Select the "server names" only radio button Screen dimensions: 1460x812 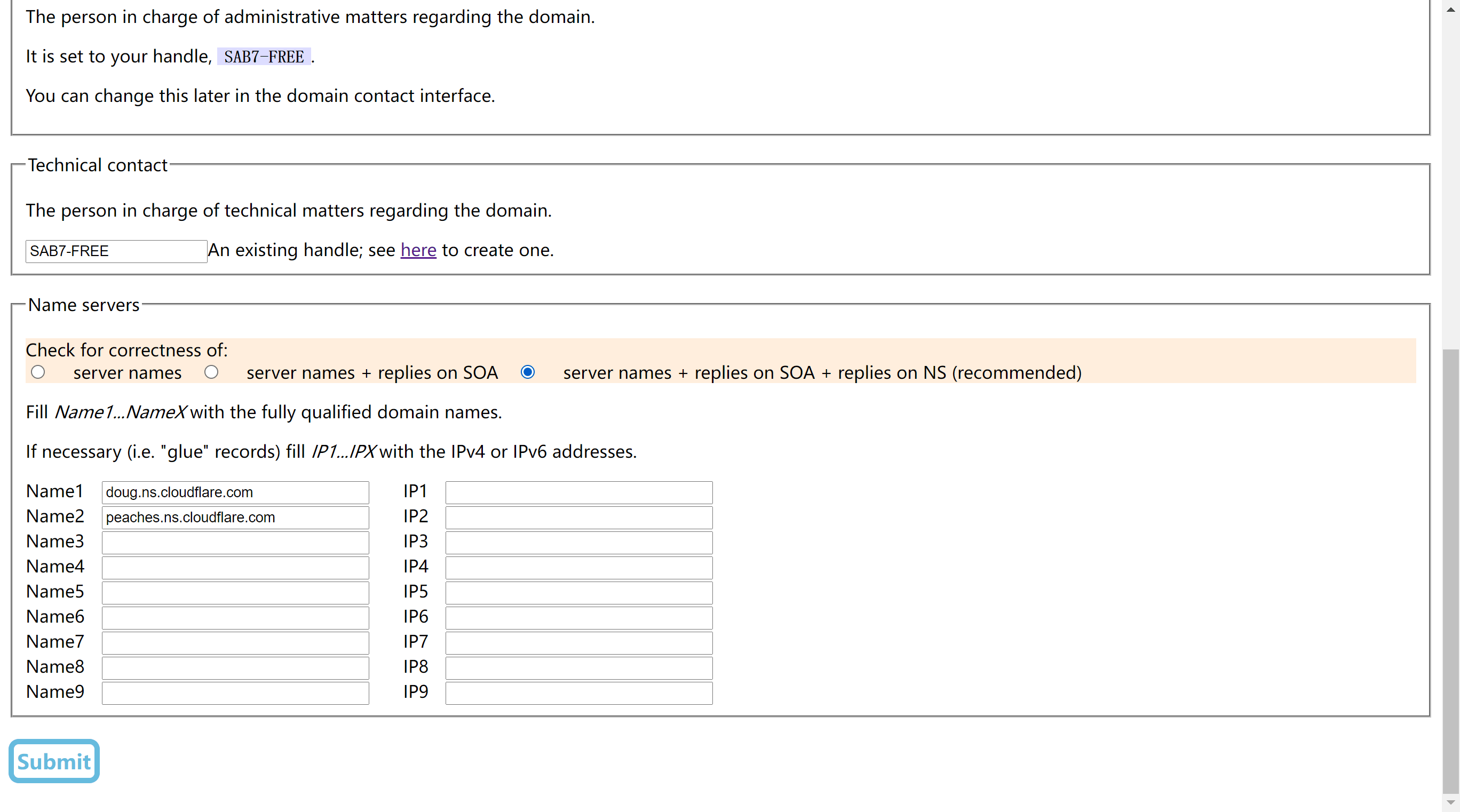click(38, 372)
